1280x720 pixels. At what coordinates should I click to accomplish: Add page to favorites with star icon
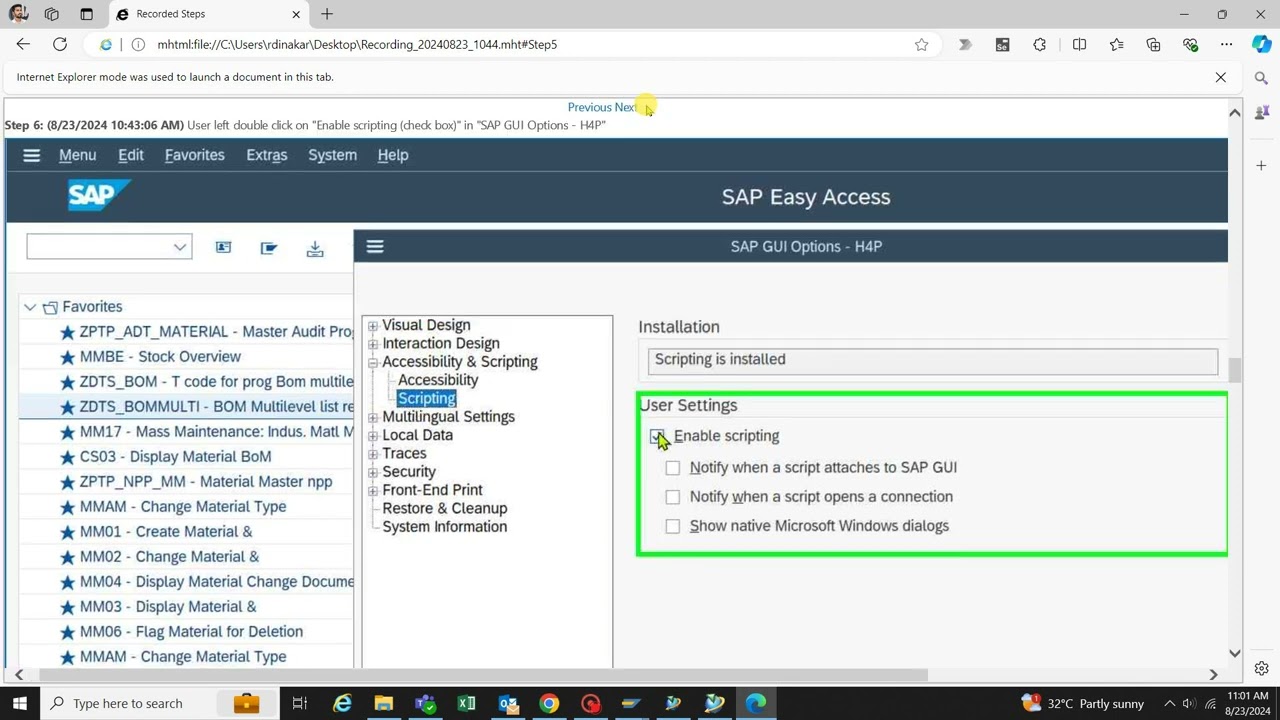921,44
